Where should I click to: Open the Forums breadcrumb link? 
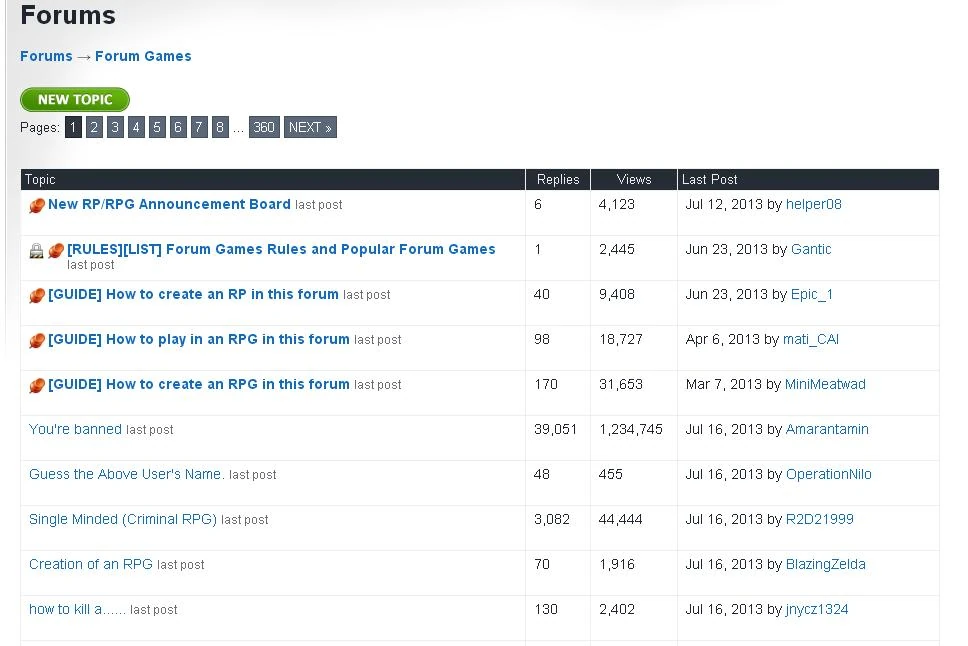click(46, 56)
